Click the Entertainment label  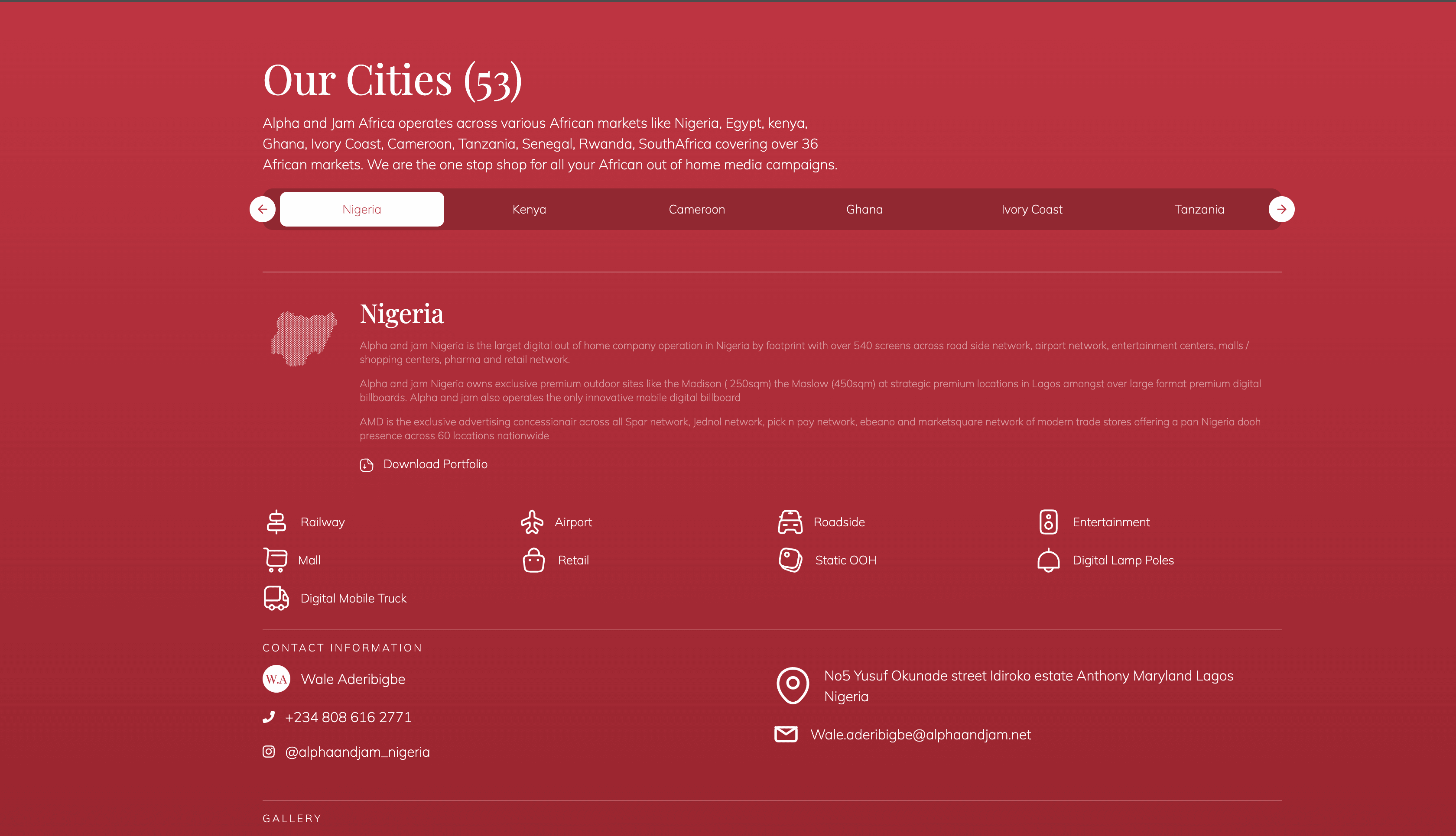(x=1111, y=522)
